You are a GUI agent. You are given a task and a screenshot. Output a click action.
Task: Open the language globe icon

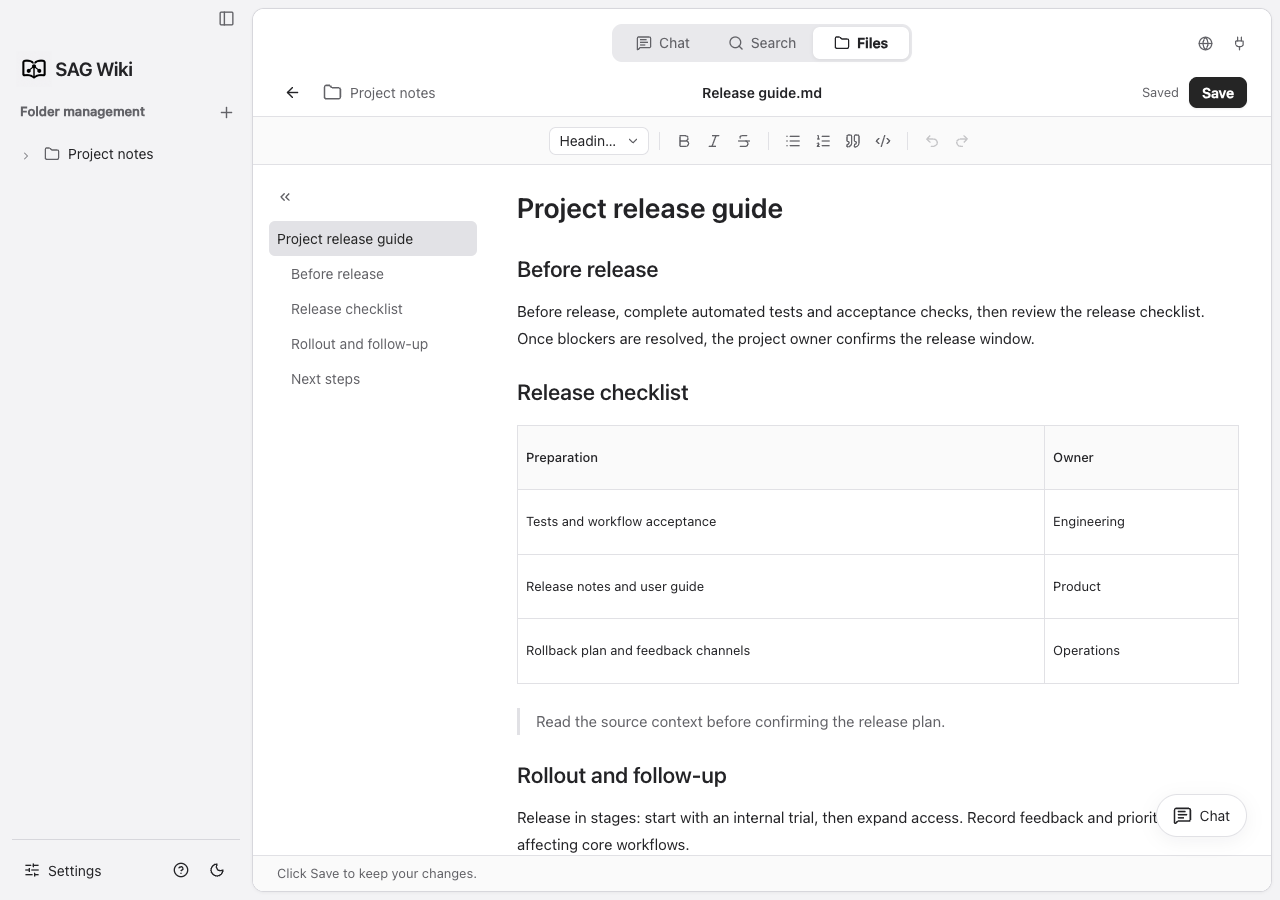(1205, 43)
